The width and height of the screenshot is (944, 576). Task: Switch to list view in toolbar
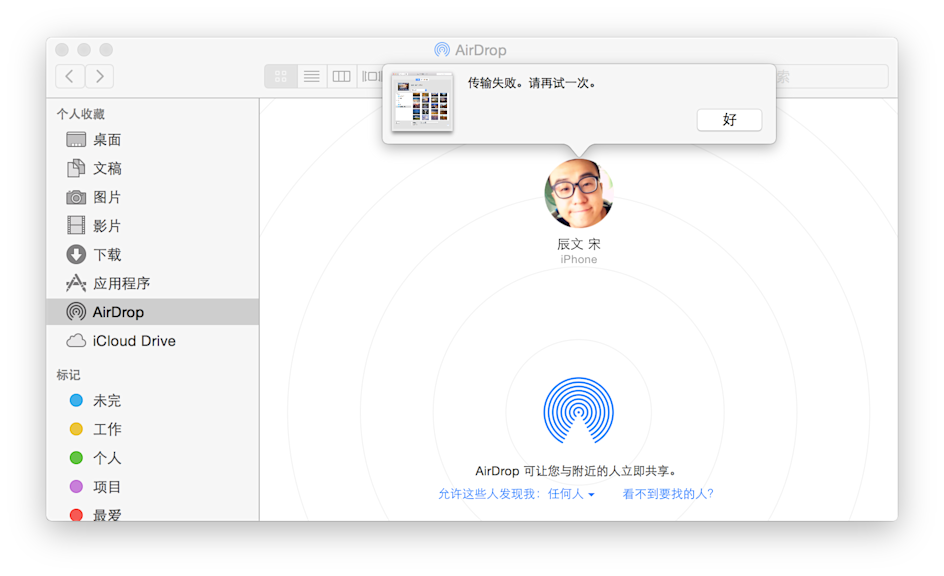click(311, 76)
